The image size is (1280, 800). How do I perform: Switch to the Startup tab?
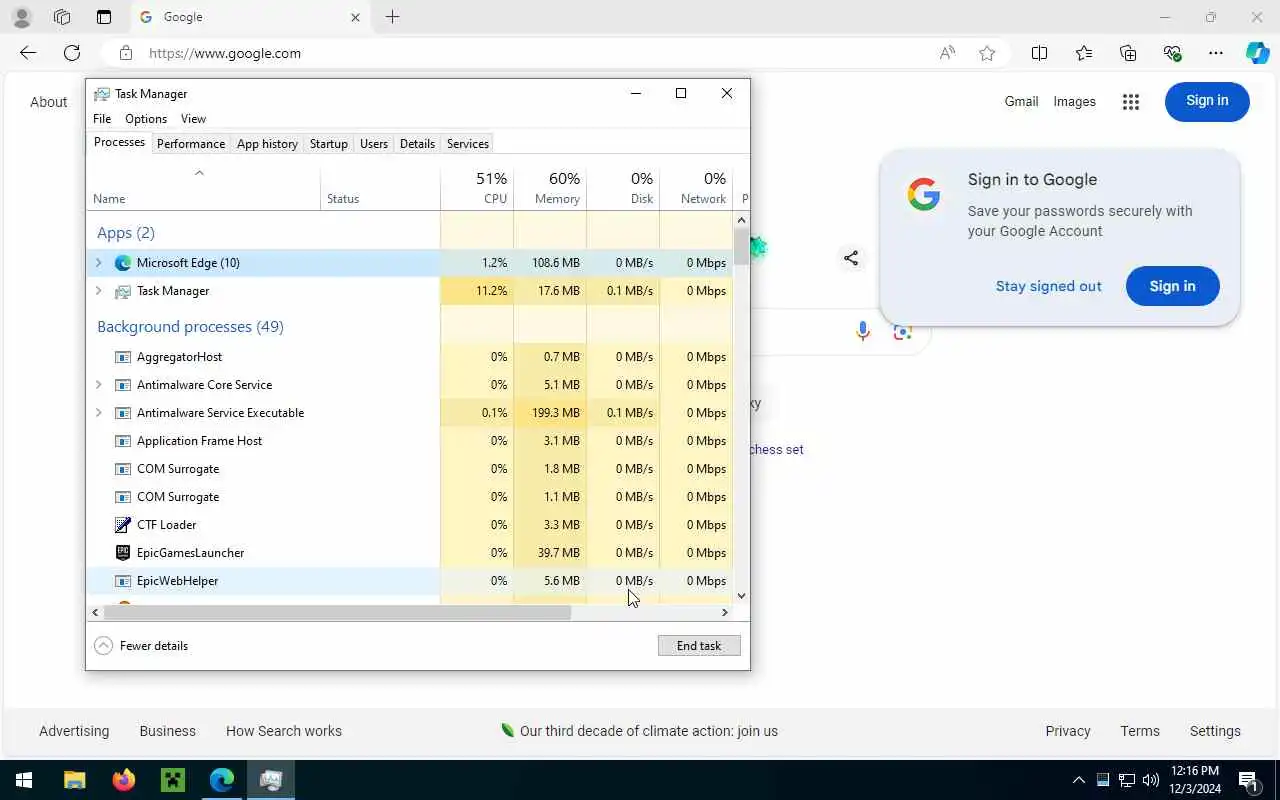tap(329, 143)
